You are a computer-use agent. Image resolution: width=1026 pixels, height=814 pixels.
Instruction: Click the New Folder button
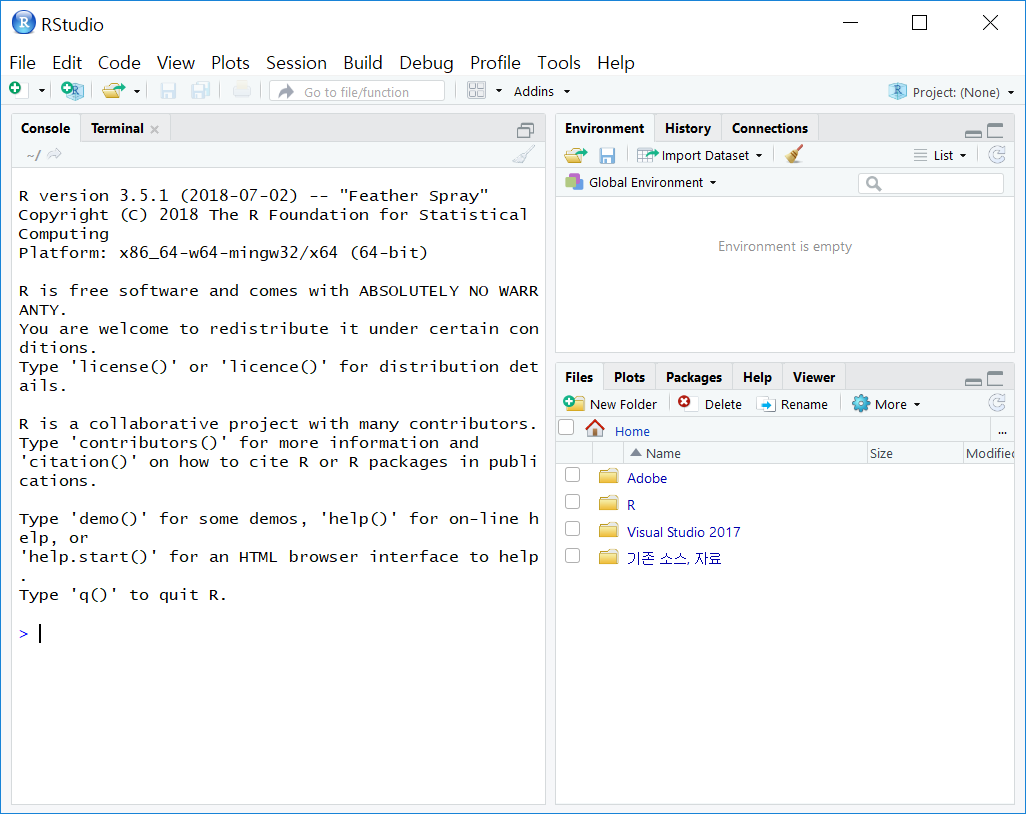(610, 404)
